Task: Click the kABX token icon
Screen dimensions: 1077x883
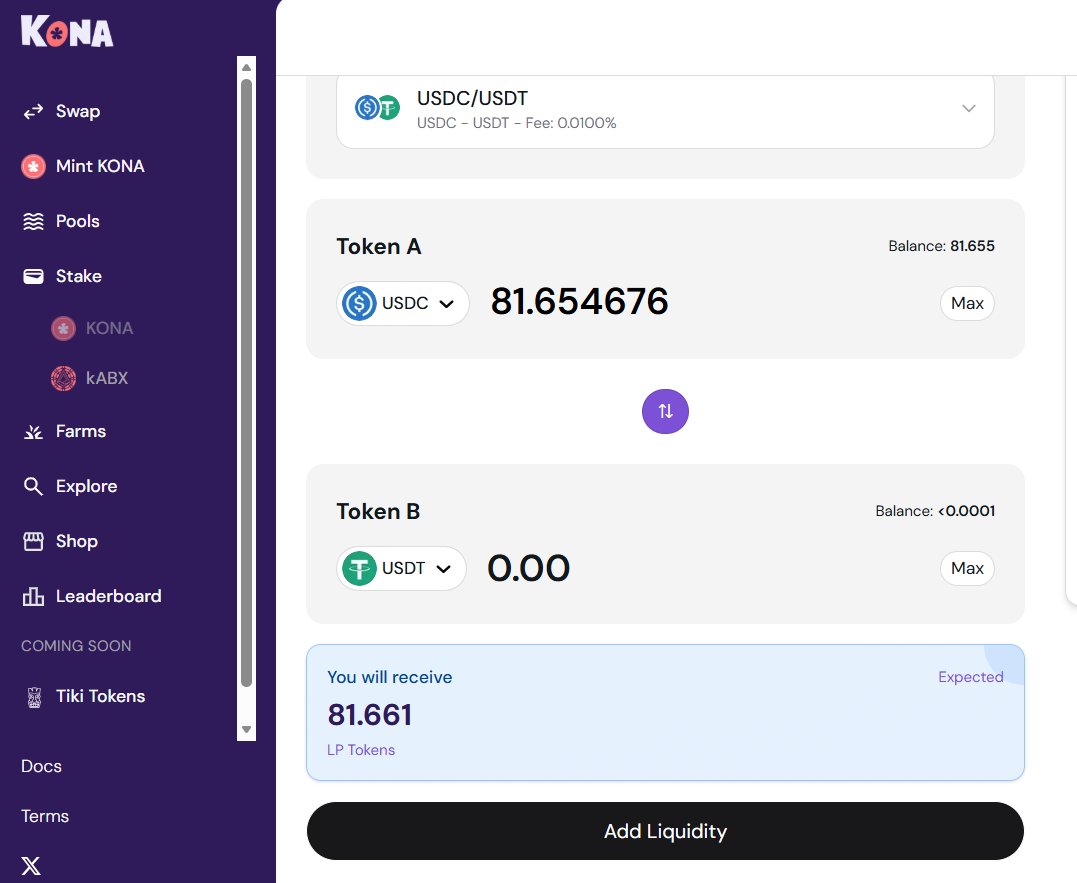Action: point(63,378)
